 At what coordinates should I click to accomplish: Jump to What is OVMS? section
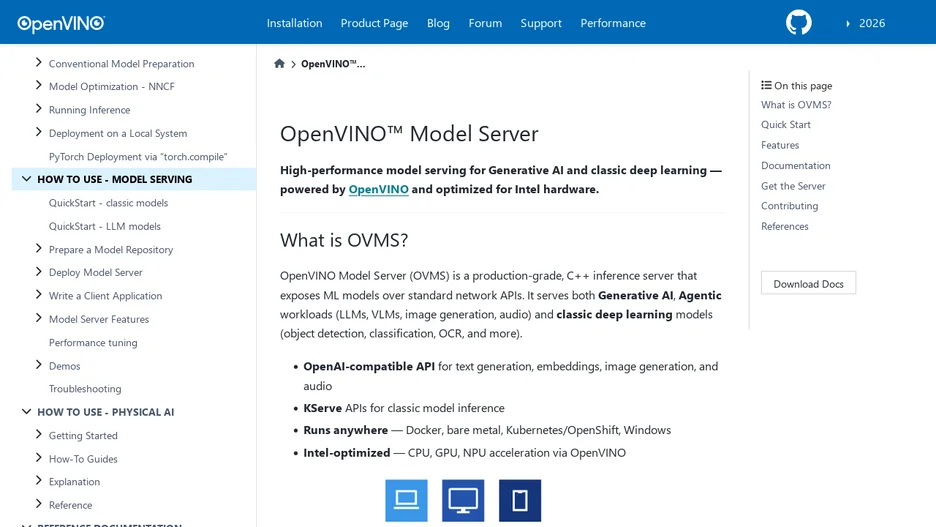pyautogui.click(x=796, y=104)
